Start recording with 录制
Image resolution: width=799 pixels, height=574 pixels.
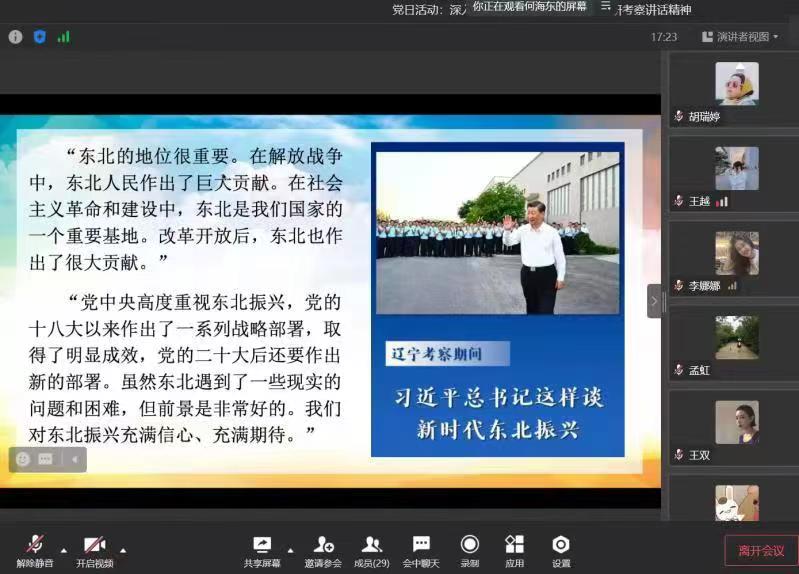pyautogui.click(x=469, y=550)
